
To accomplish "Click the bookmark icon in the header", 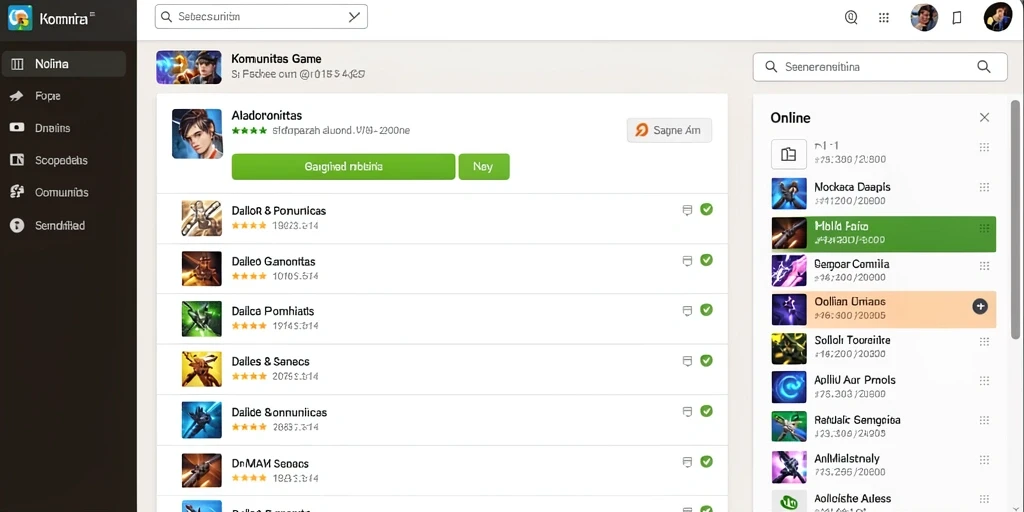I will click(957, 18).
